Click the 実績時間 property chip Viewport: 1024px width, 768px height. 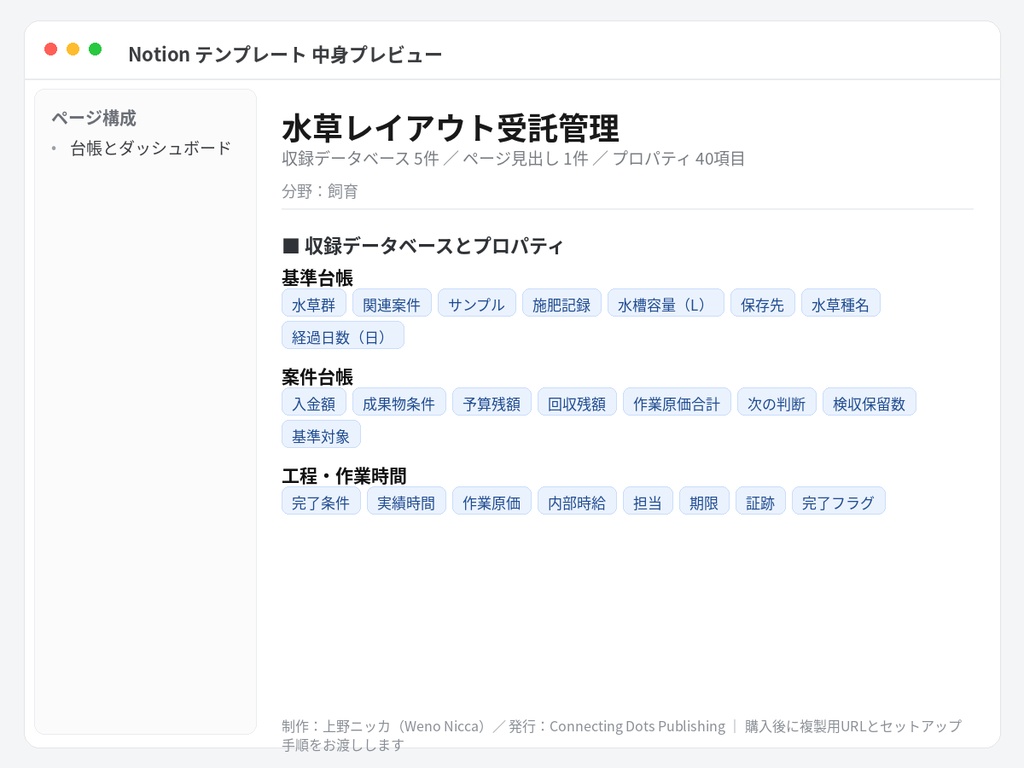point(406,502)
